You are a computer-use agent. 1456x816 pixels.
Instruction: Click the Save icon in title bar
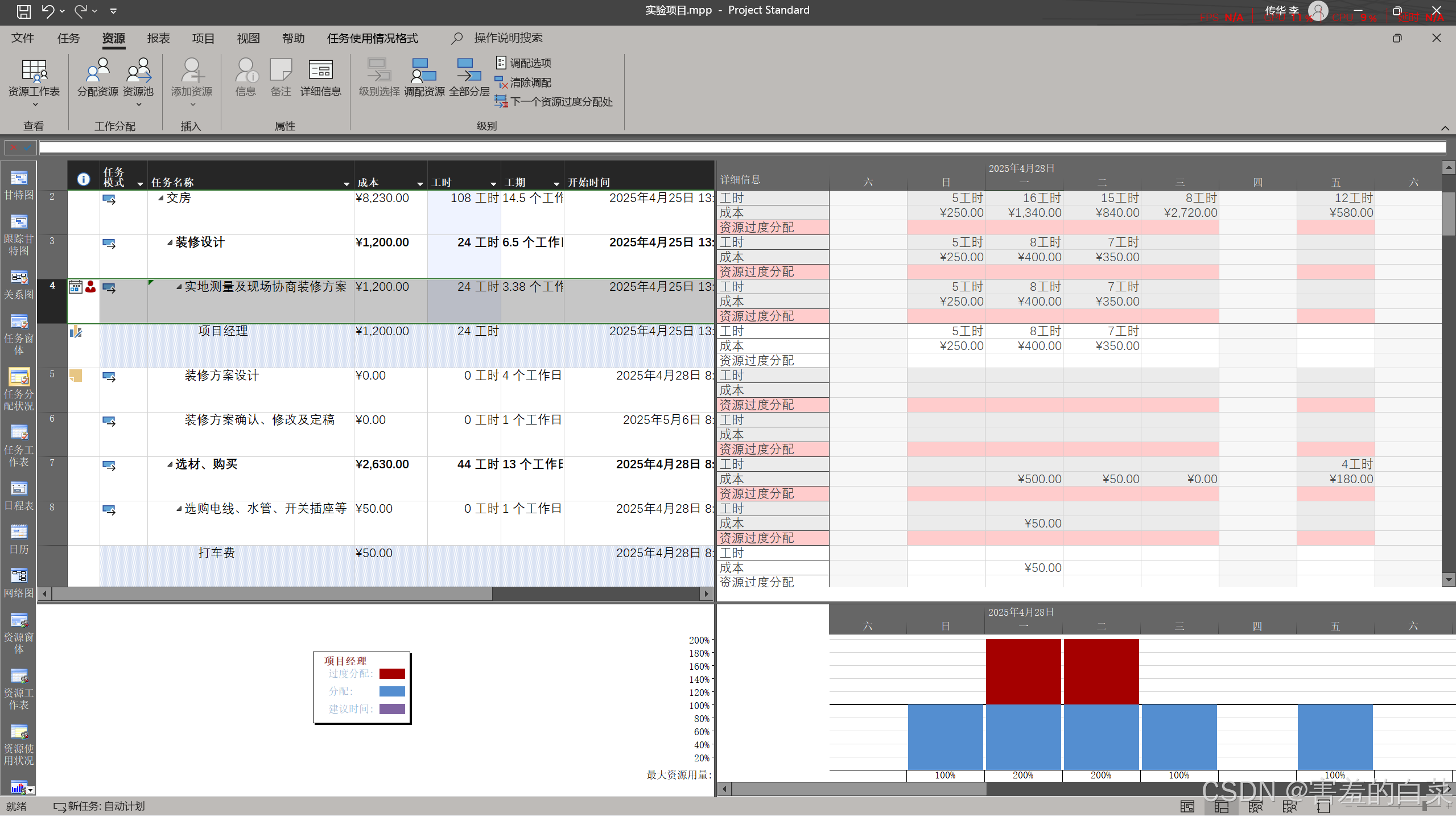(23, 11)
